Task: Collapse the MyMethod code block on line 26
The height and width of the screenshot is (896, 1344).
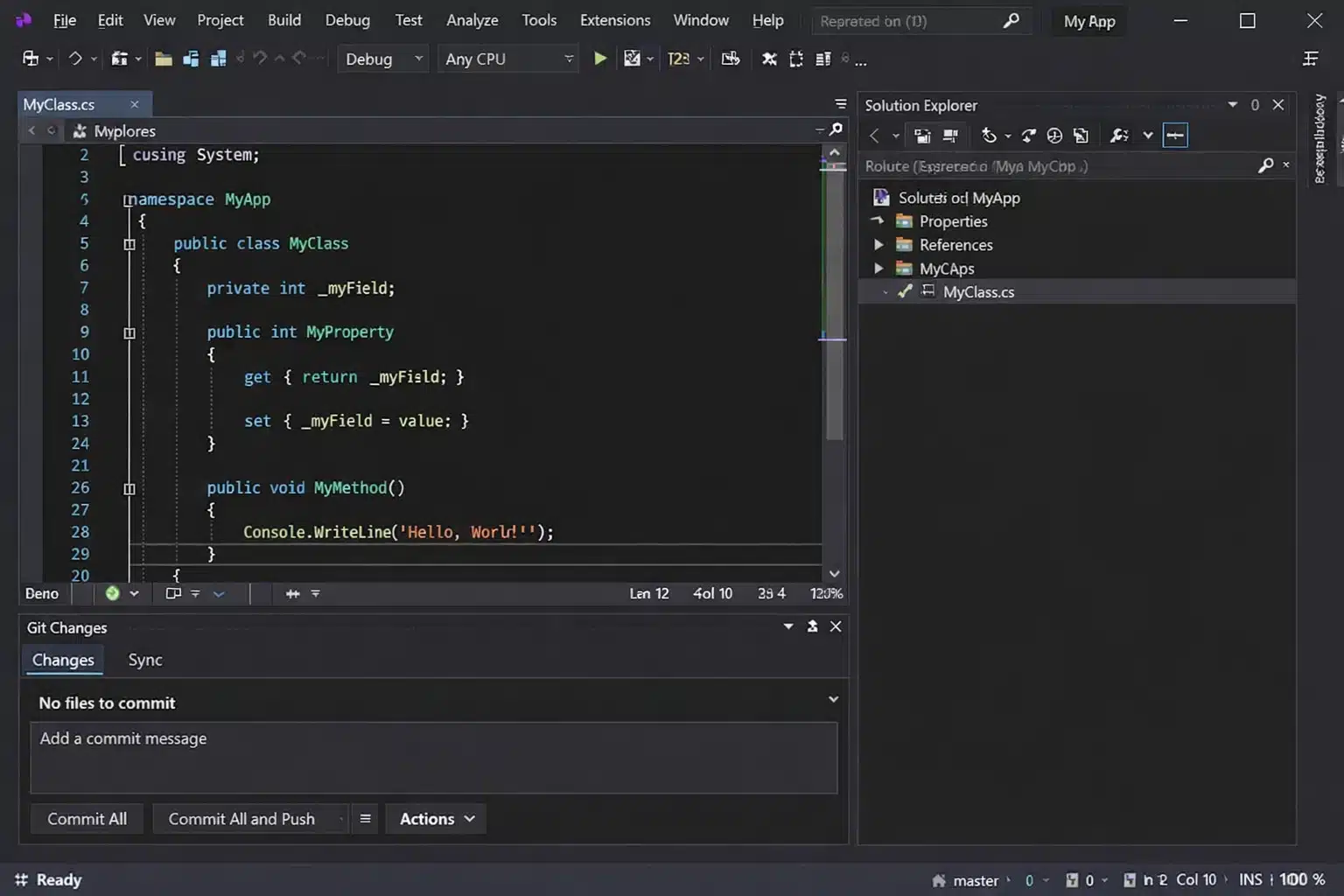Action: tap(129, 488)
